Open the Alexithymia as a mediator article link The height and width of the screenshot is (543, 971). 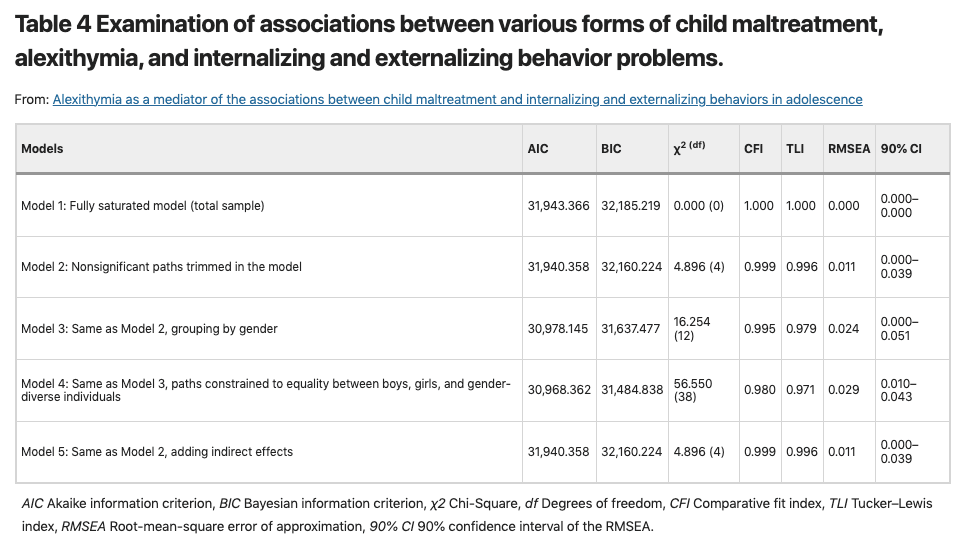pyautogui.click(x=457, y=99)
